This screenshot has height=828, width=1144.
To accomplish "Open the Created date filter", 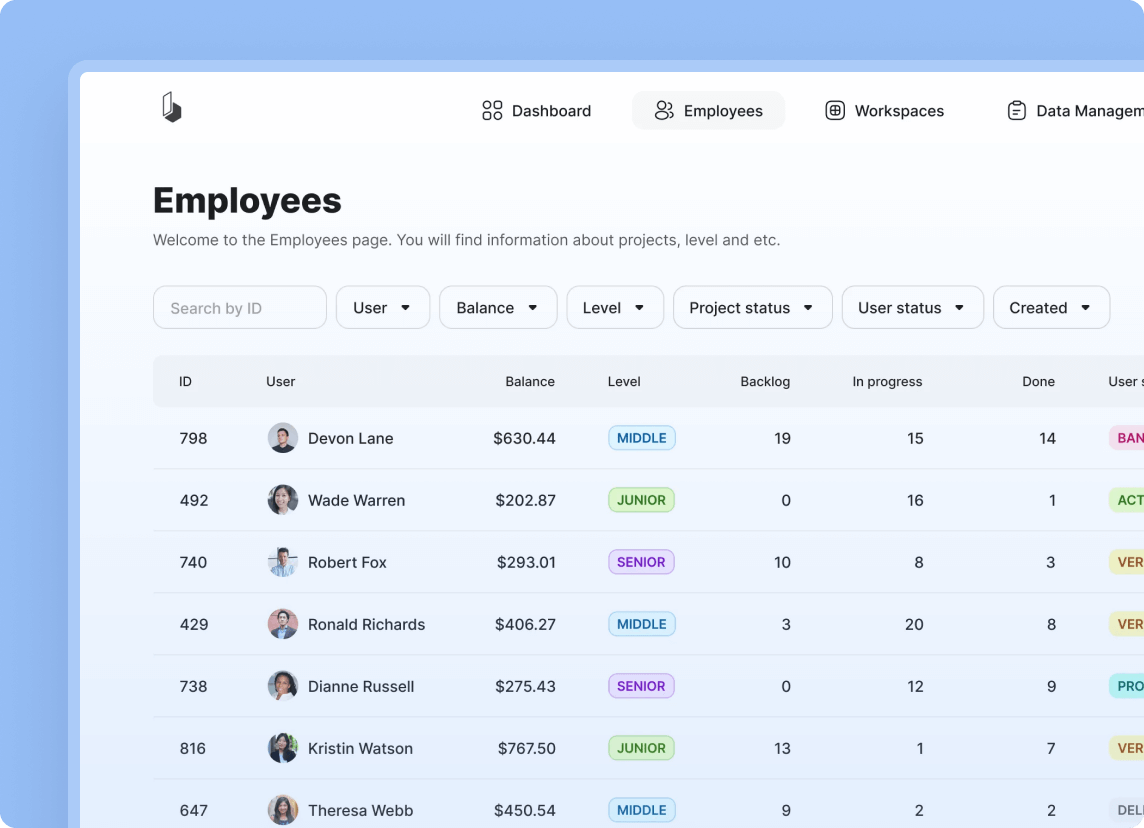I will (x=1050, y=308).
